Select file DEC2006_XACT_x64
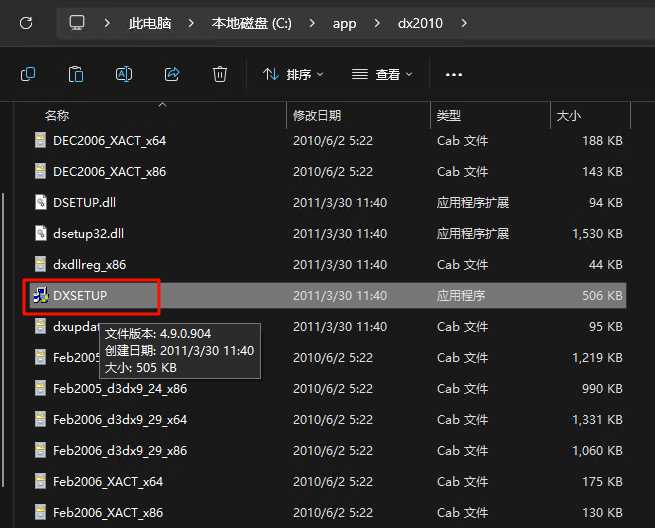The width and height of the screenshot is (655, 528). pos(109,141)
